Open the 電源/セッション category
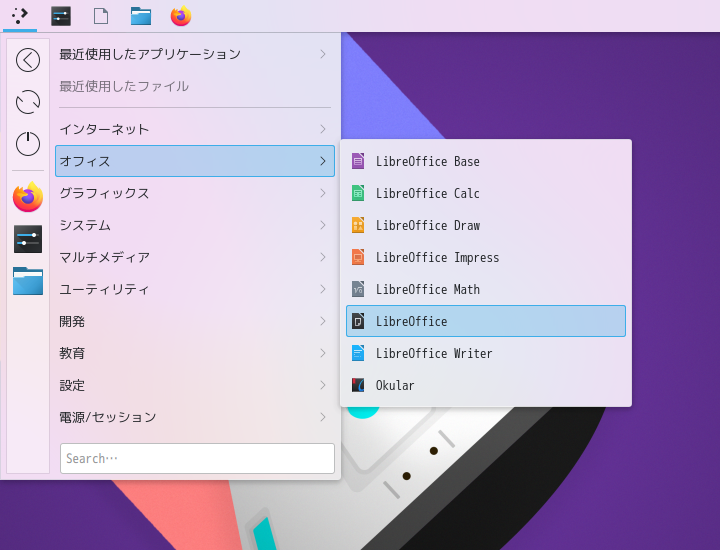The height and width of the screenshot is (550, 720). tap(195, 417)
